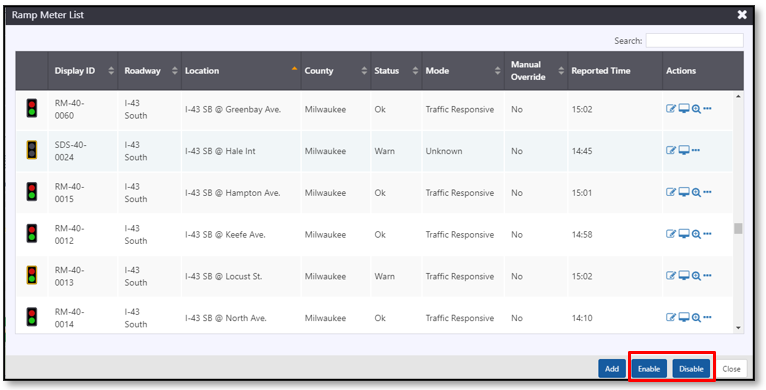
Task: Click magnifier zoom icon for Hampton Ave. row
Action: coord(696,193)
